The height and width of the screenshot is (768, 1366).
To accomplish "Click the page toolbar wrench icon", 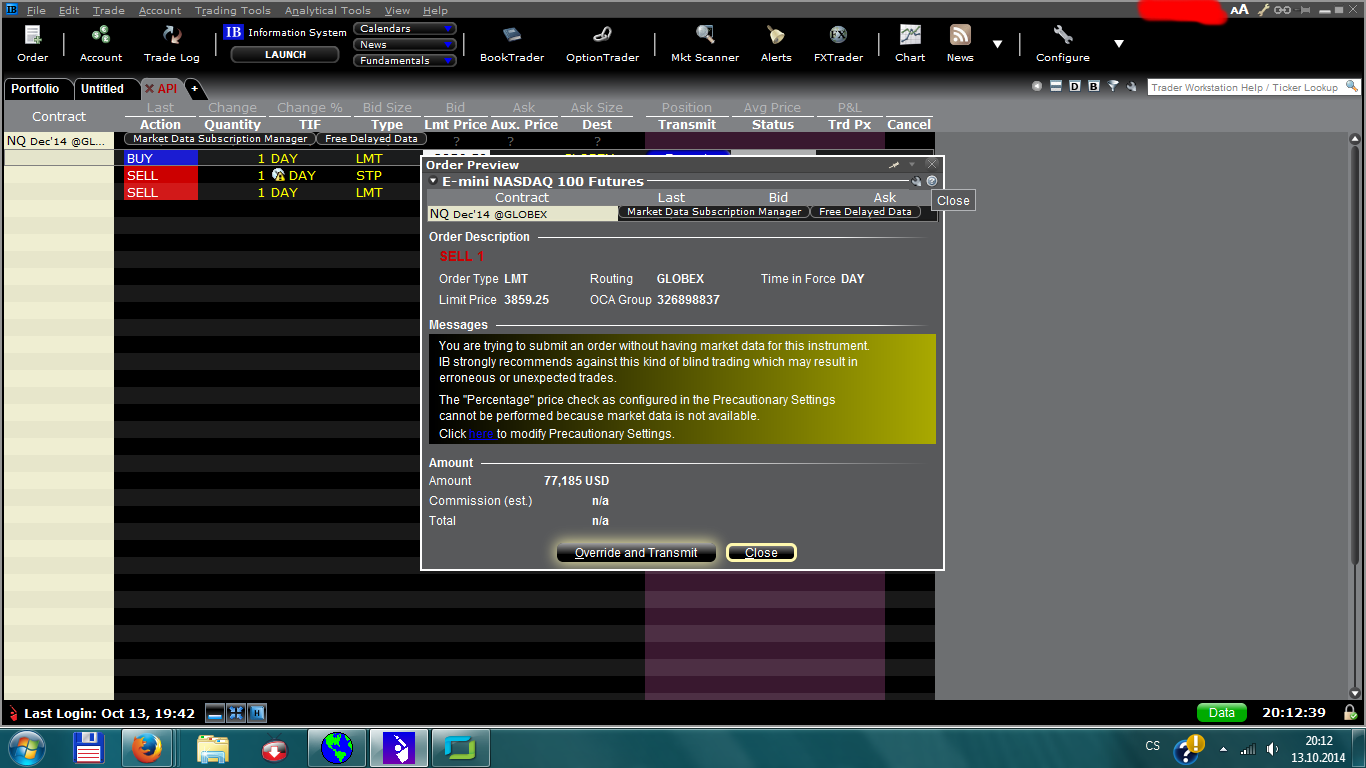I will pos(1131,87).
